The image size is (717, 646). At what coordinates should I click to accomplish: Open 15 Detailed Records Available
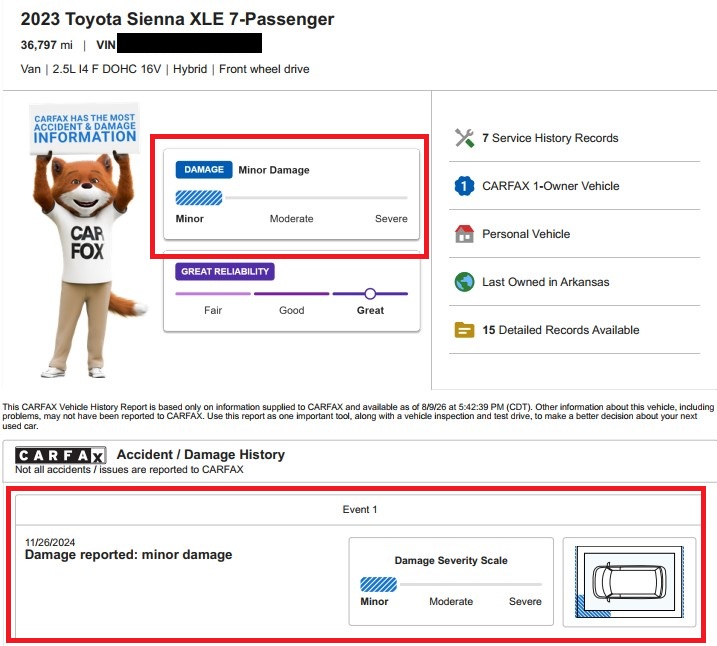[561, 330]
